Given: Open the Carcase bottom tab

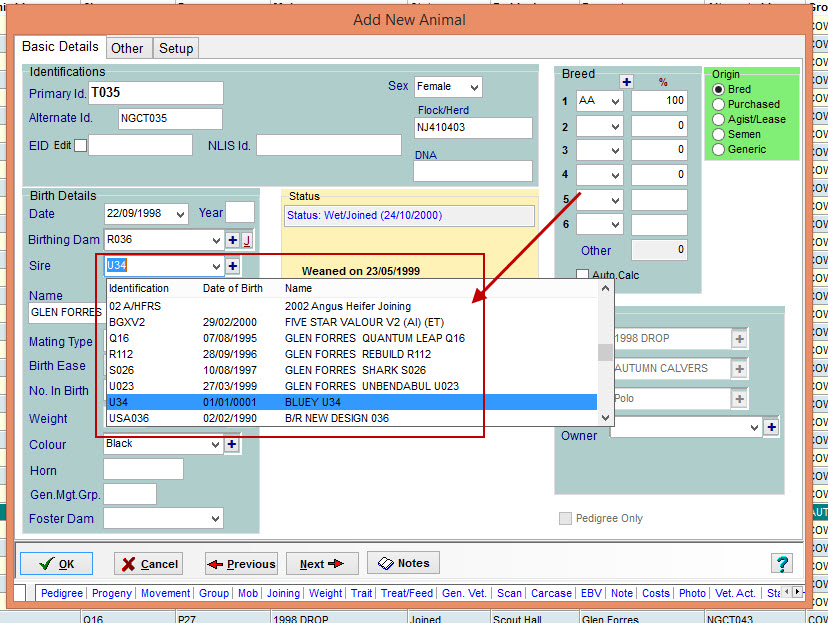Looking at the screenshot, I should (551, 593).
